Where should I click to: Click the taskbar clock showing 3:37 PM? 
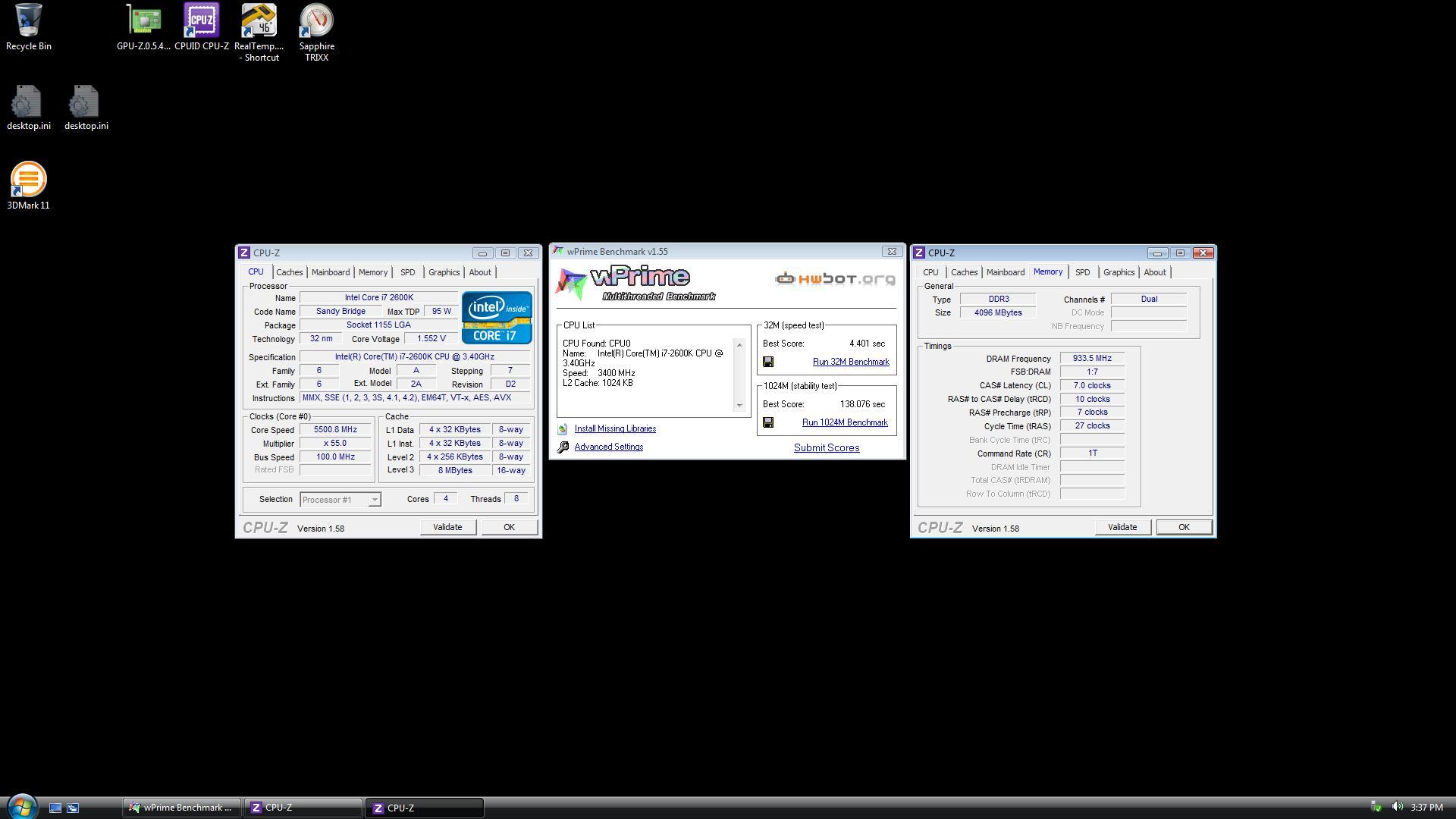(x=1426, y=808)
